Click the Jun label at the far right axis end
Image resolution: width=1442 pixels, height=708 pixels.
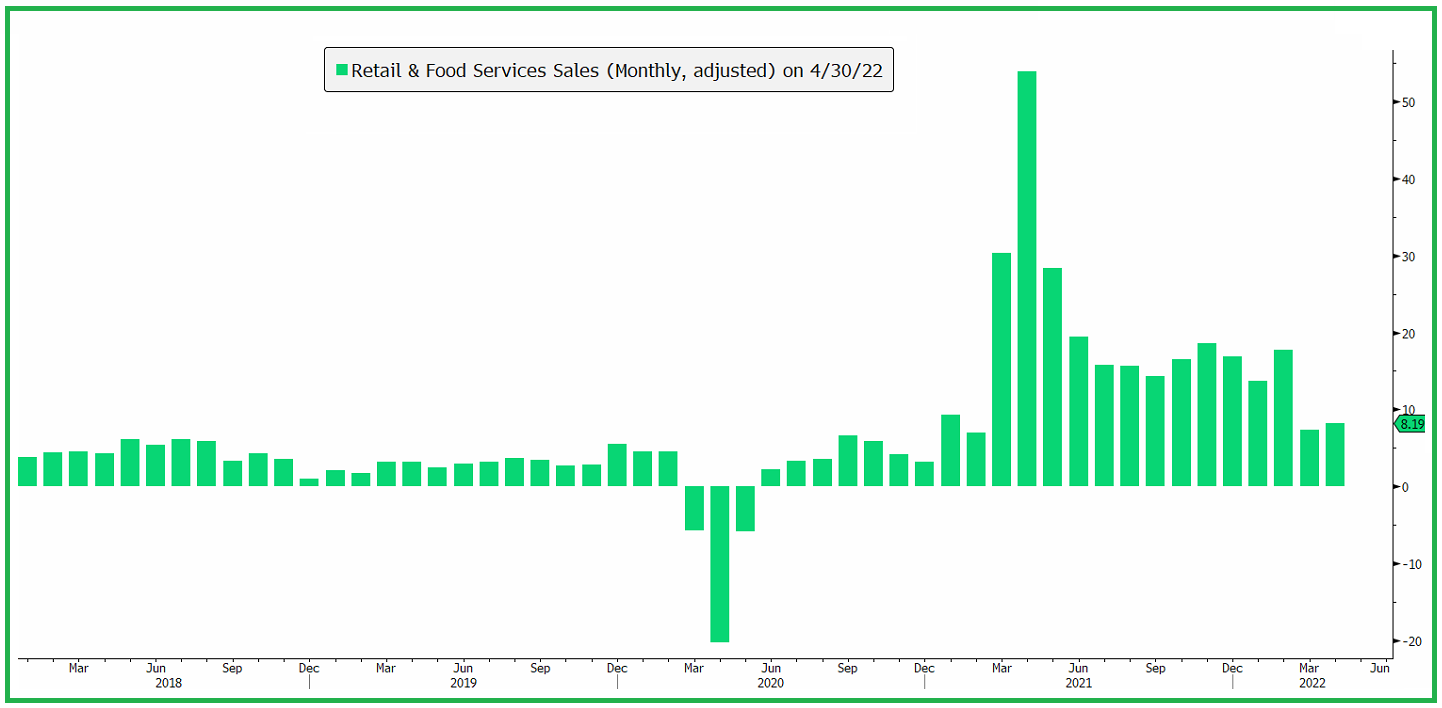click(x=1382, y=665)
